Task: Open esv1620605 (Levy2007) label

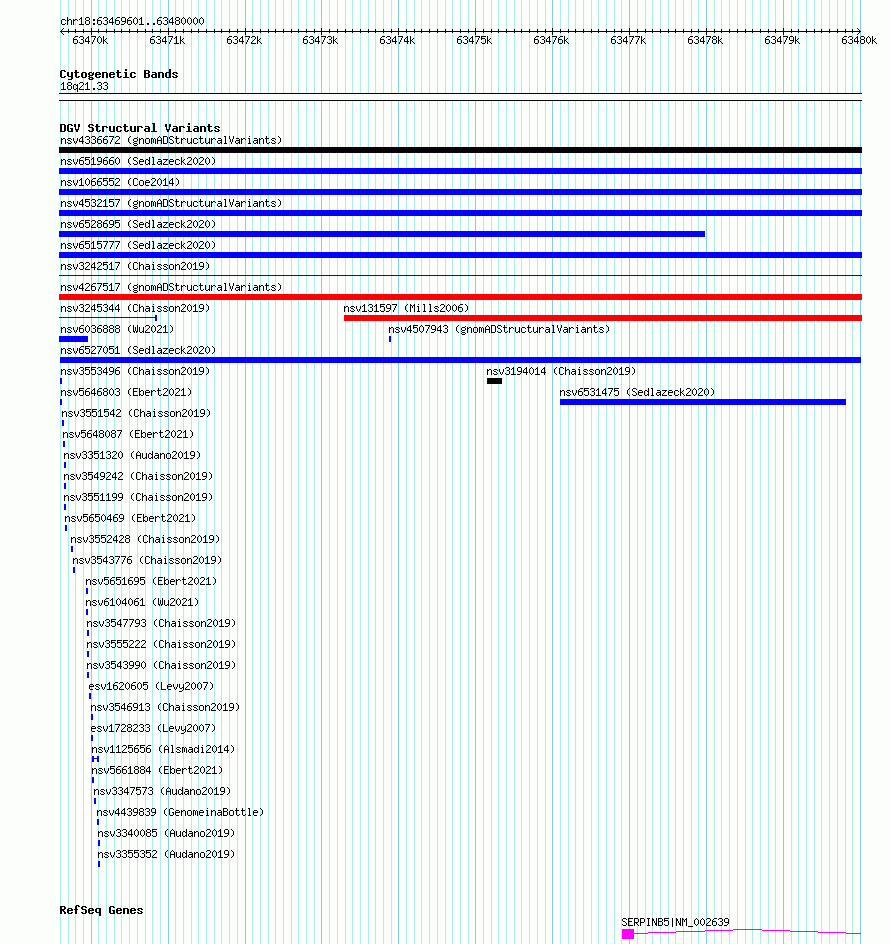Action: tap(151, 686)
